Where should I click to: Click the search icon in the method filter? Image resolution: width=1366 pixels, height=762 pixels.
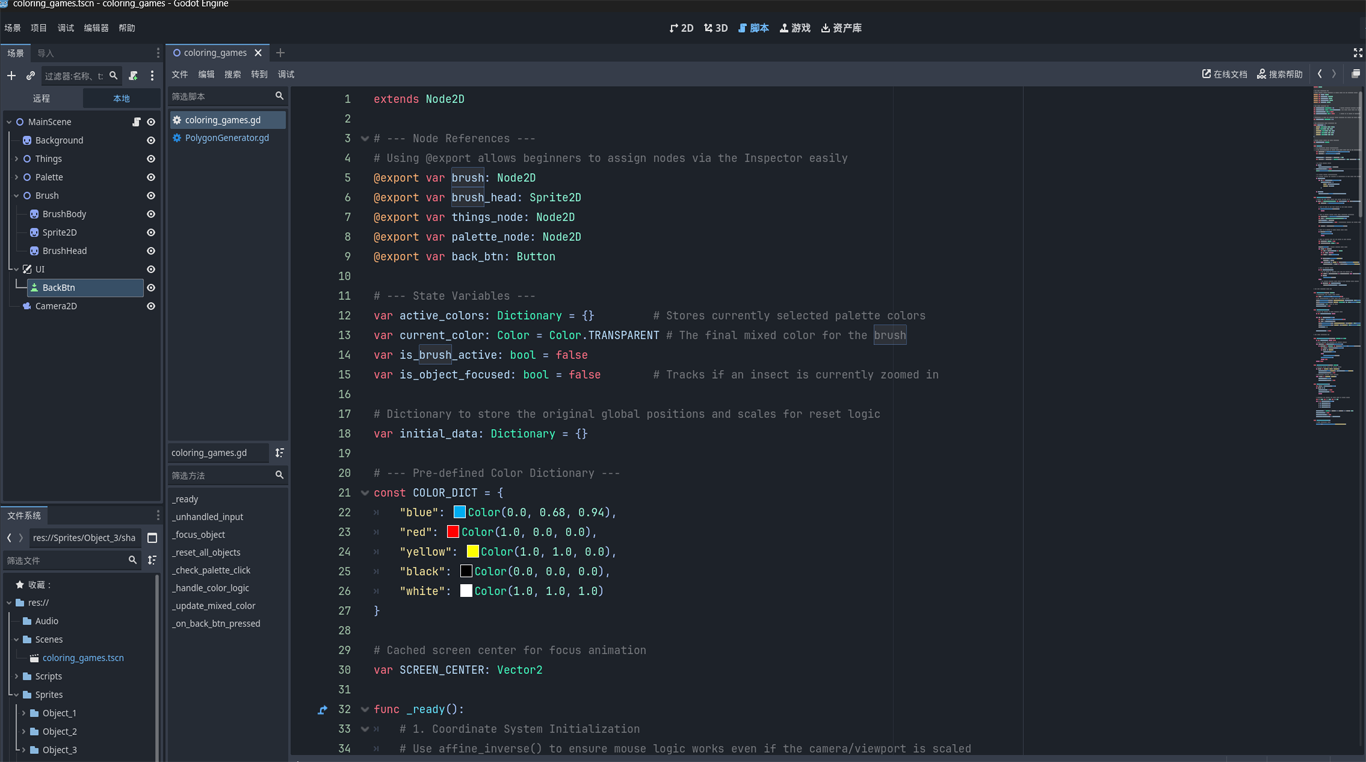pyautogui.click(x=280, y=476)
